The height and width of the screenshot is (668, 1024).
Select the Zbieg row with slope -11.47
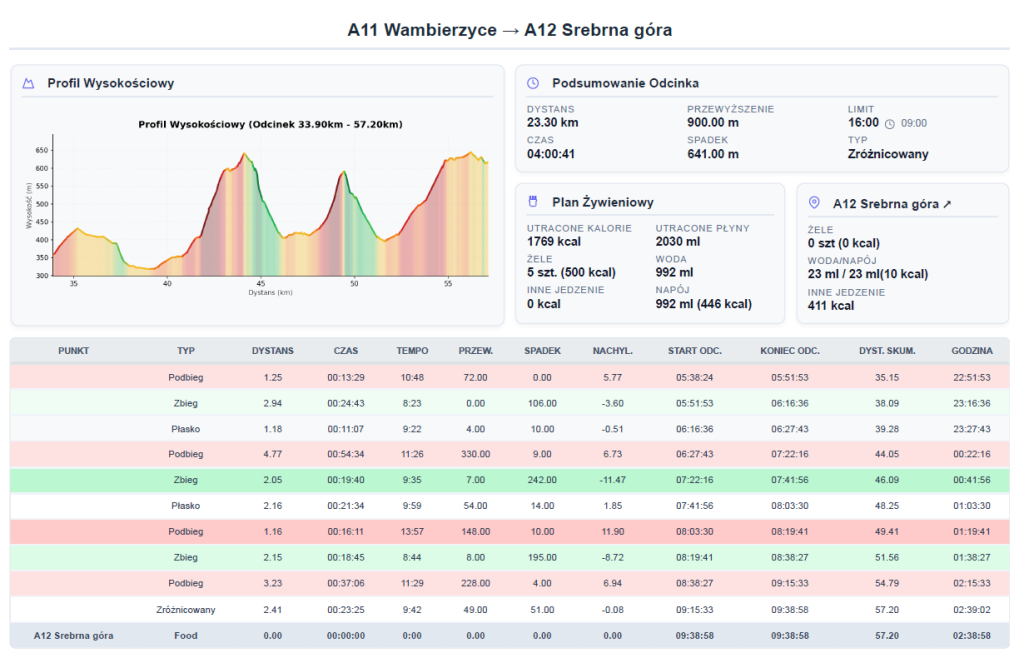pyautogui.click(x=509, y=479)
